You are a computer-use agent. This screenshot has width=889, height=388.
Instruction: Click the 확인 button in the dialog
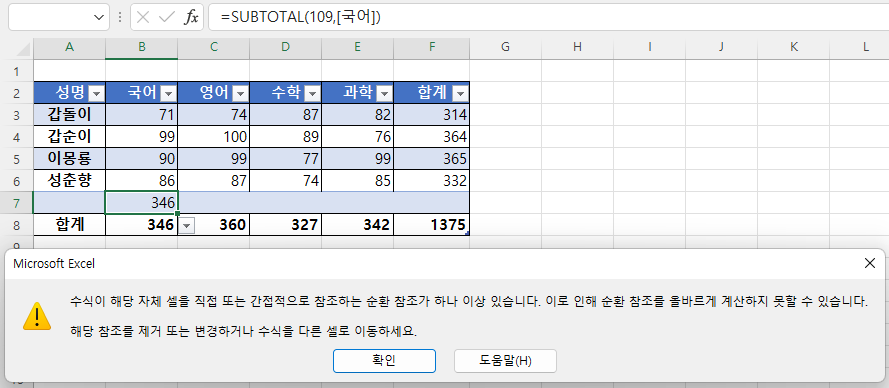[x=384, y=361]
